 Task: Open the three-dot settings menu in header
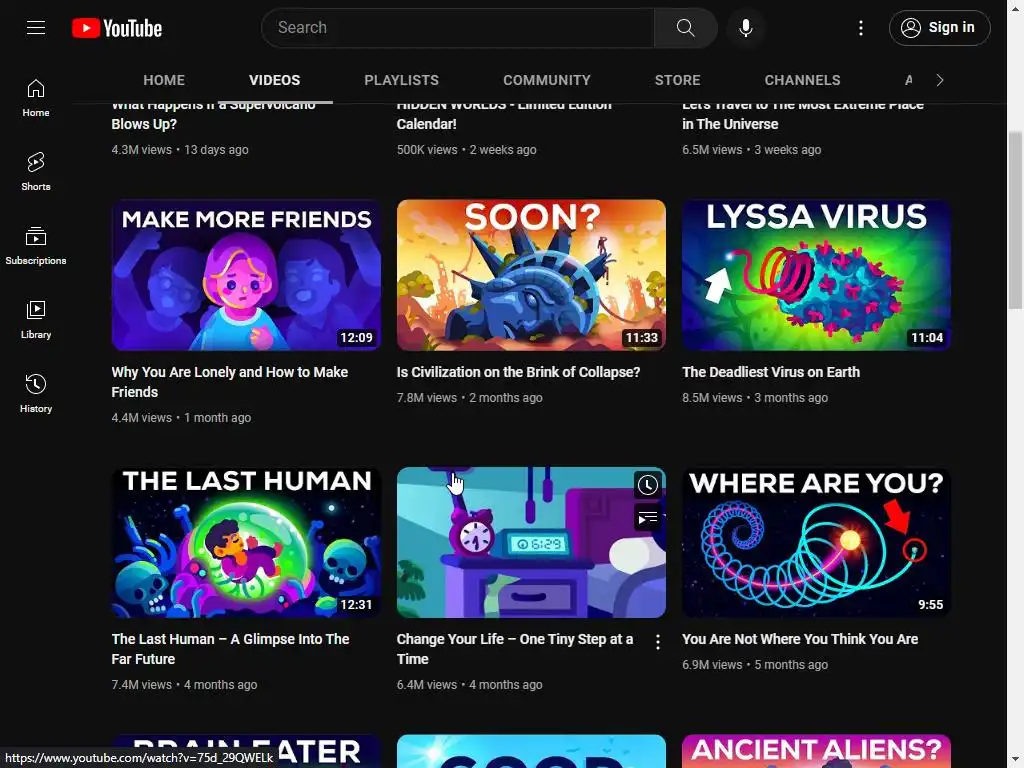[x=860, y=27]
